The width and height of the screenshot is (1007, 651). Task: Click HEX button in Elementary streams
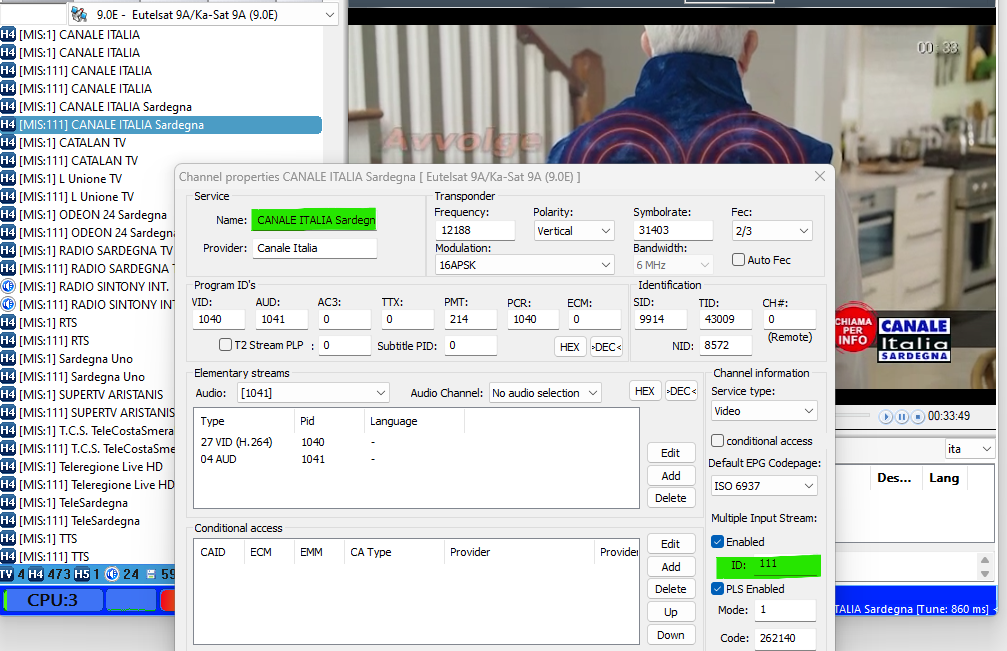point(645,391)
